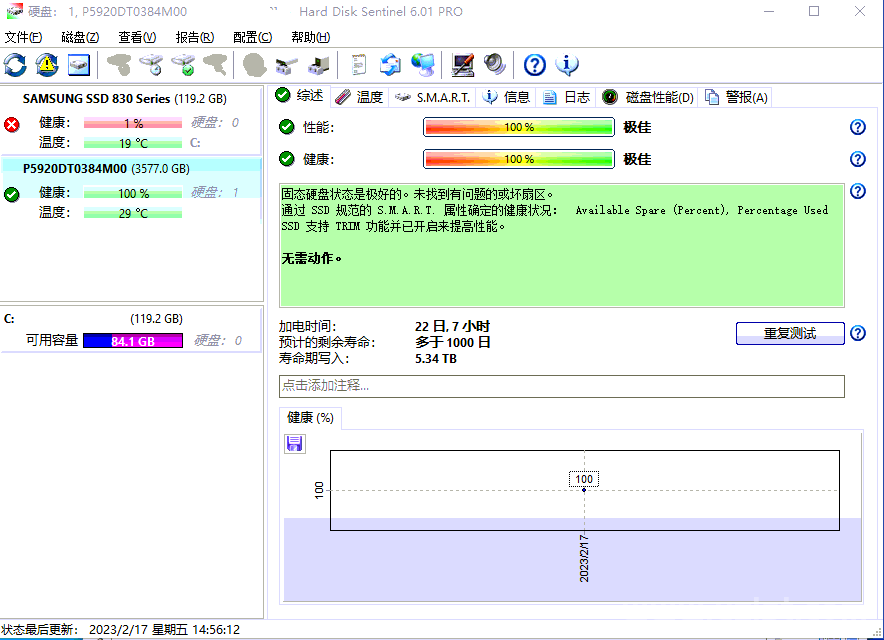Click the 重复测试 button
This screenshot has width=884, height=640.
[x=790, y=333]
